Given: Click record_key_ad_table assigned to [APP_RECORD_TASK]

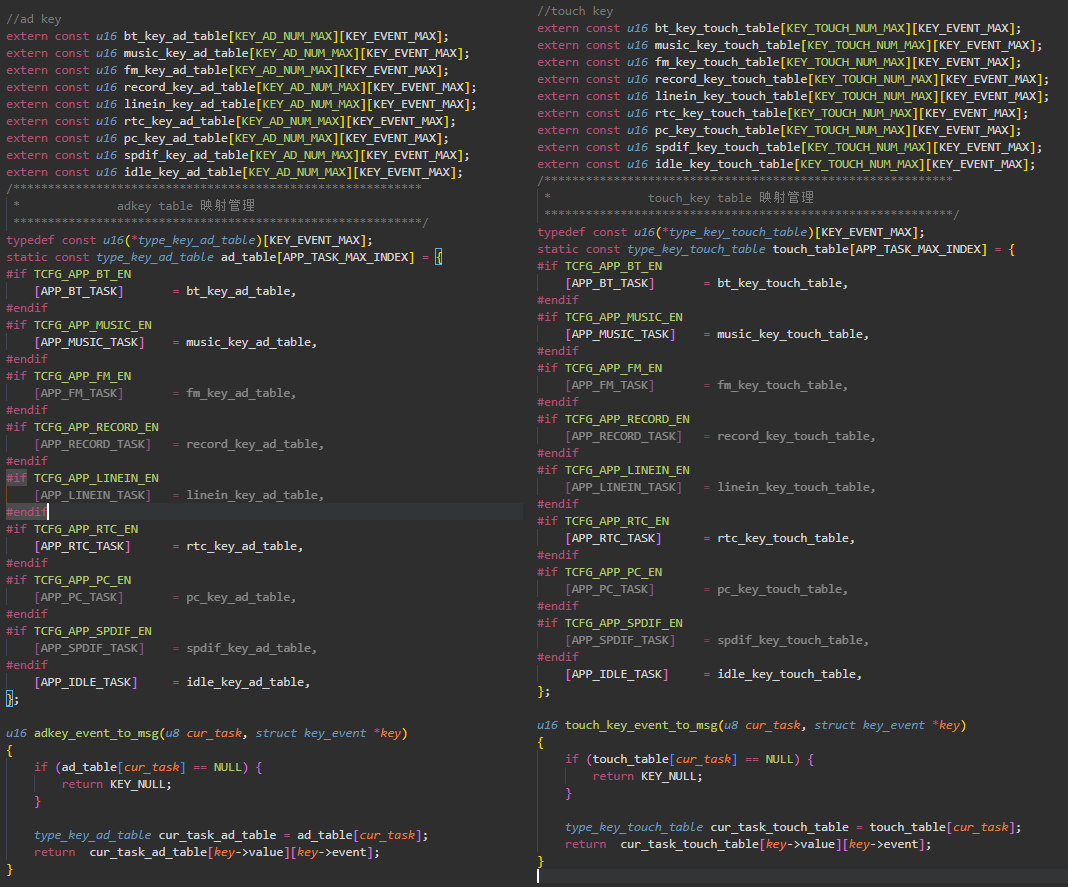Looking at the screenshot, I should pyautogui.click(x=252, y=444).
